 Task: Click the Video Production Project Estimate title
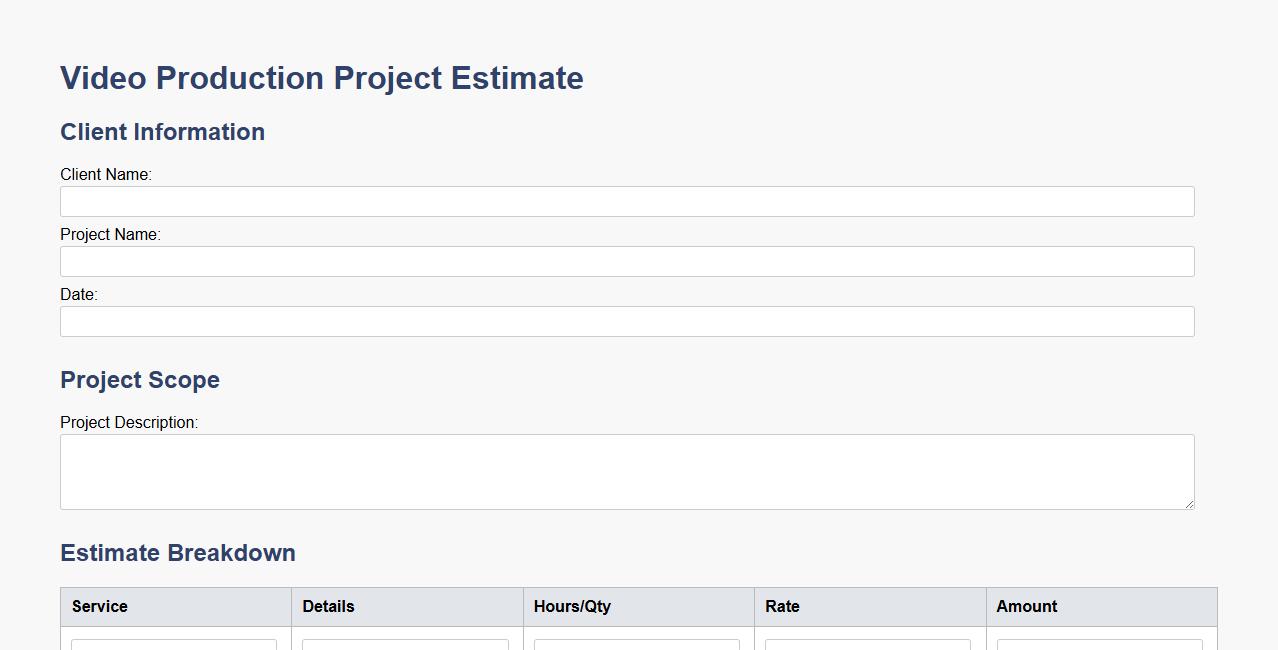[x=322, y=78]
